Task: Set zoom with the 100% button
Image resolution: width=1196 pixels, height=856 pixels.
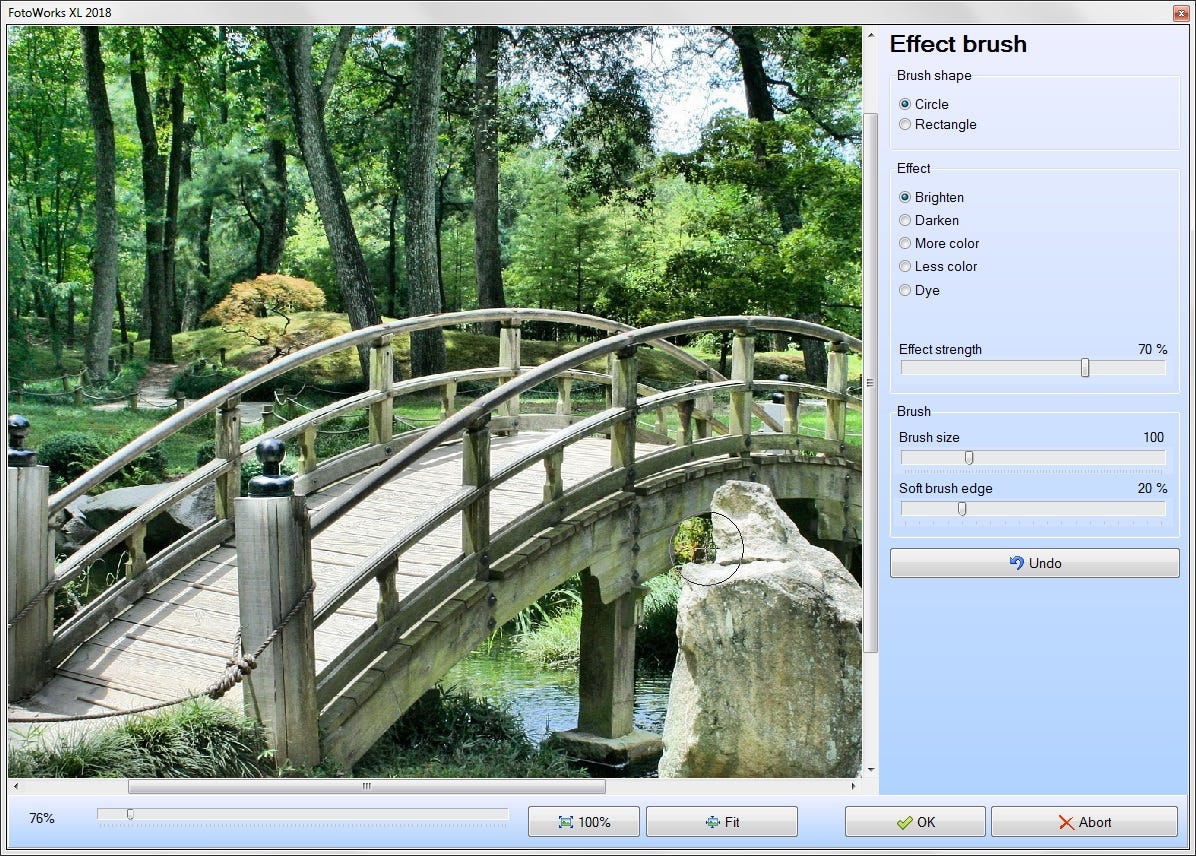Action: coord(584,822)
